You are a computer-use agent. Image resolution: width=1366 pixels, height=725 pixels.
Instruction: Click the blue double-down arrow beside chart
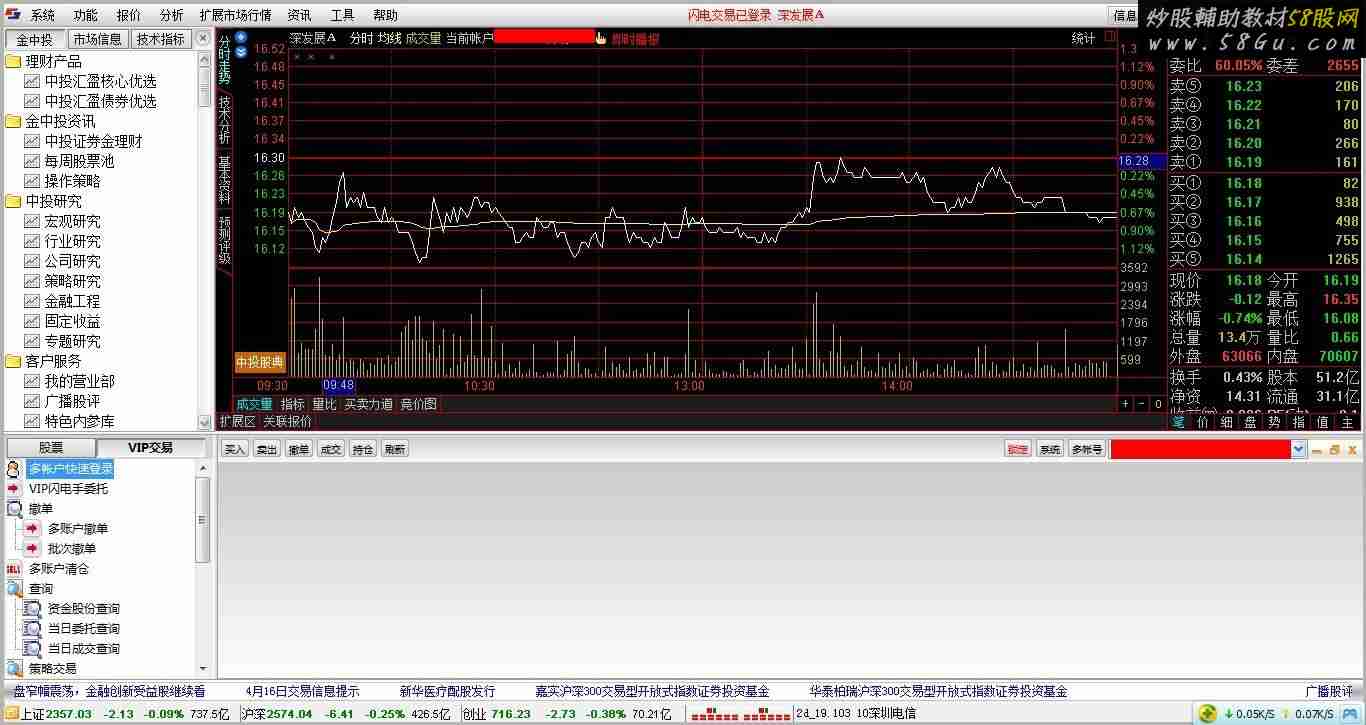point(240,52)
